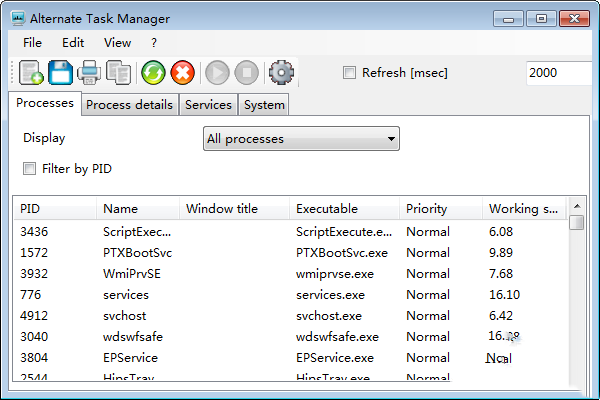Image resolution: width=600 pixels, height=400 pixels.
Task: Sort by the Priority column header
Action: coord(438,209)
